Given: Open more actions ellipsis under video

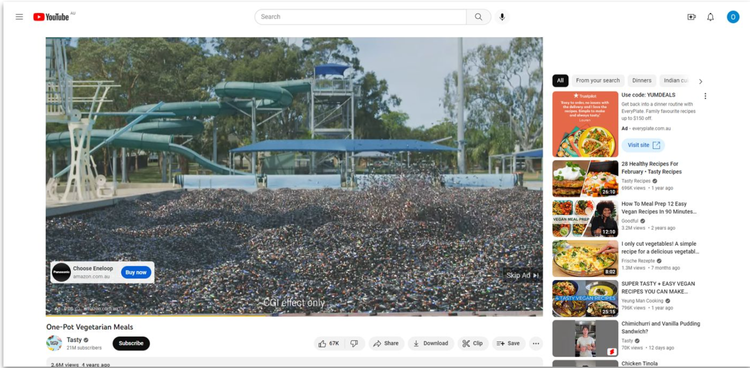Looking at the screenshot, I should click(x=536, y=343).
